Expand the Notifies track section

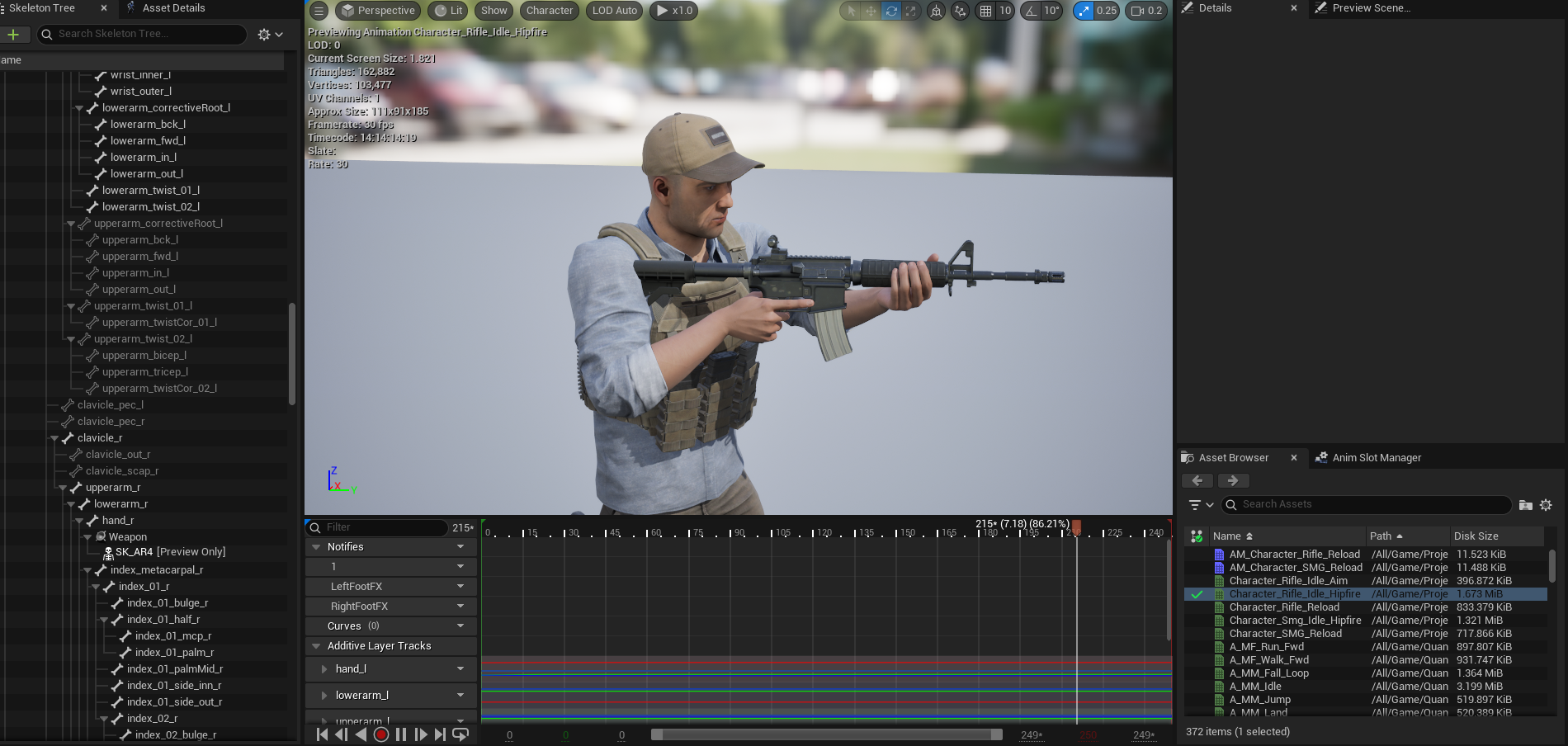point(317,546)
